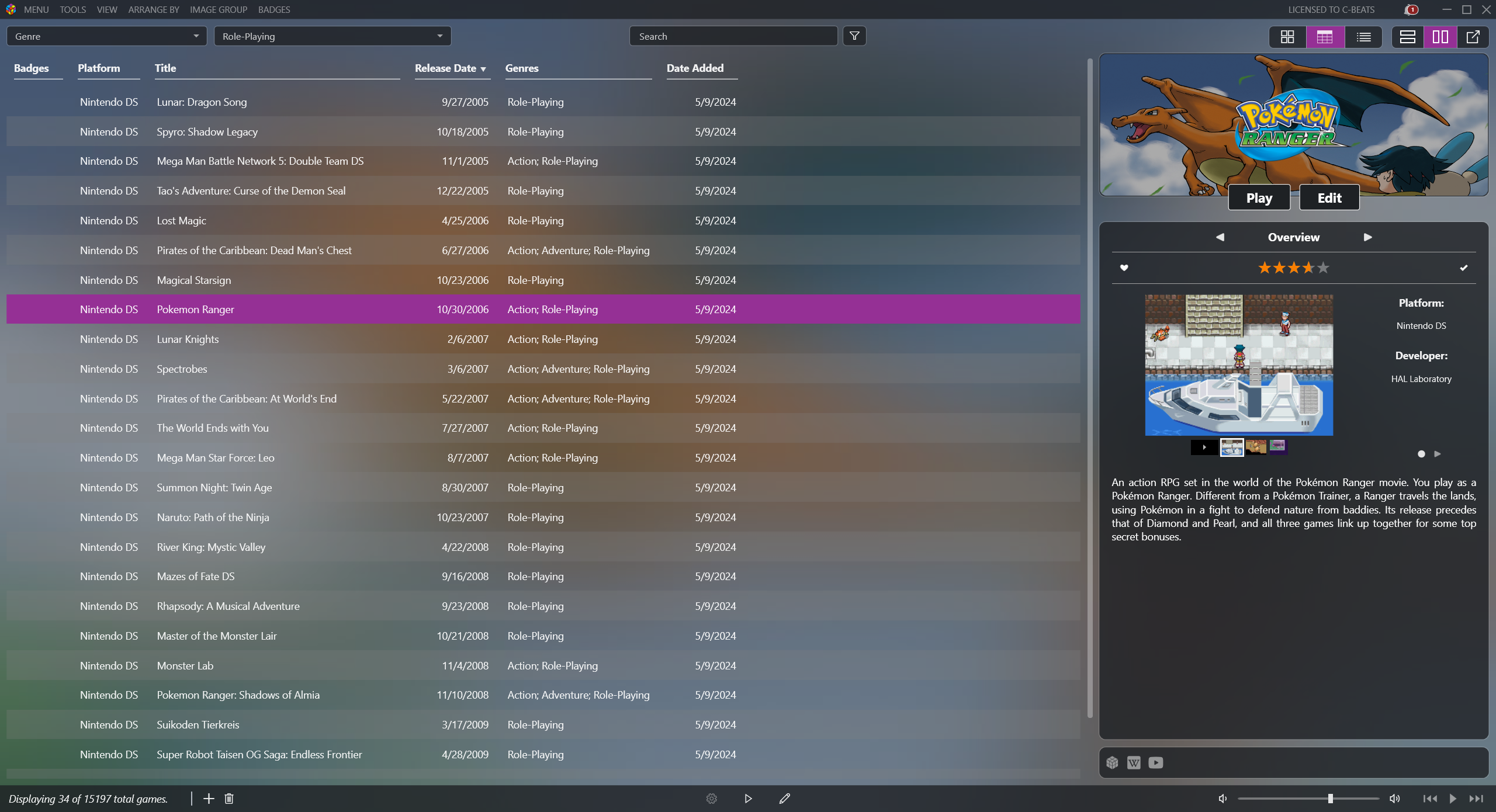Screen dimensions: 1496x812
Task: Toggle the favorite heart icon
Action: pyautogui.click(x=1124, y=268)
